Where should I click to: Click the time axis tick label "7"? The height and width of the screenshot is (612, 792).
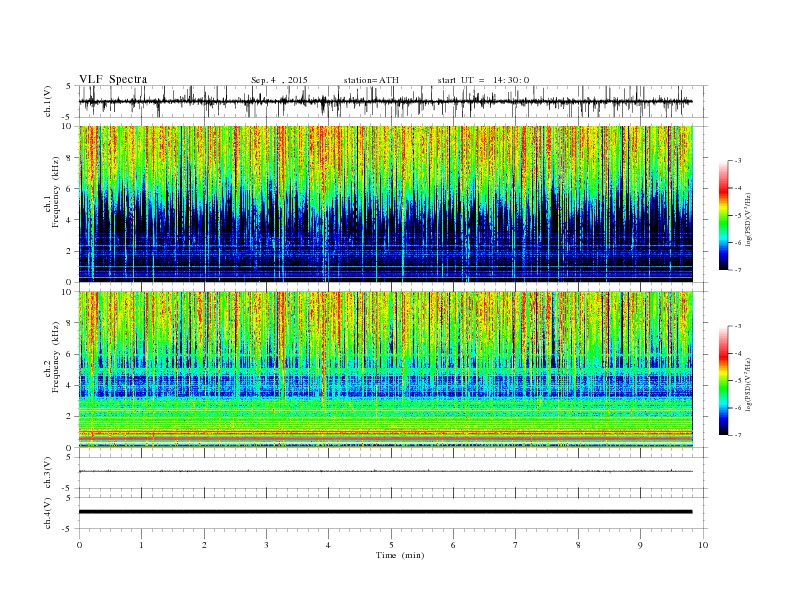(516, 545)
